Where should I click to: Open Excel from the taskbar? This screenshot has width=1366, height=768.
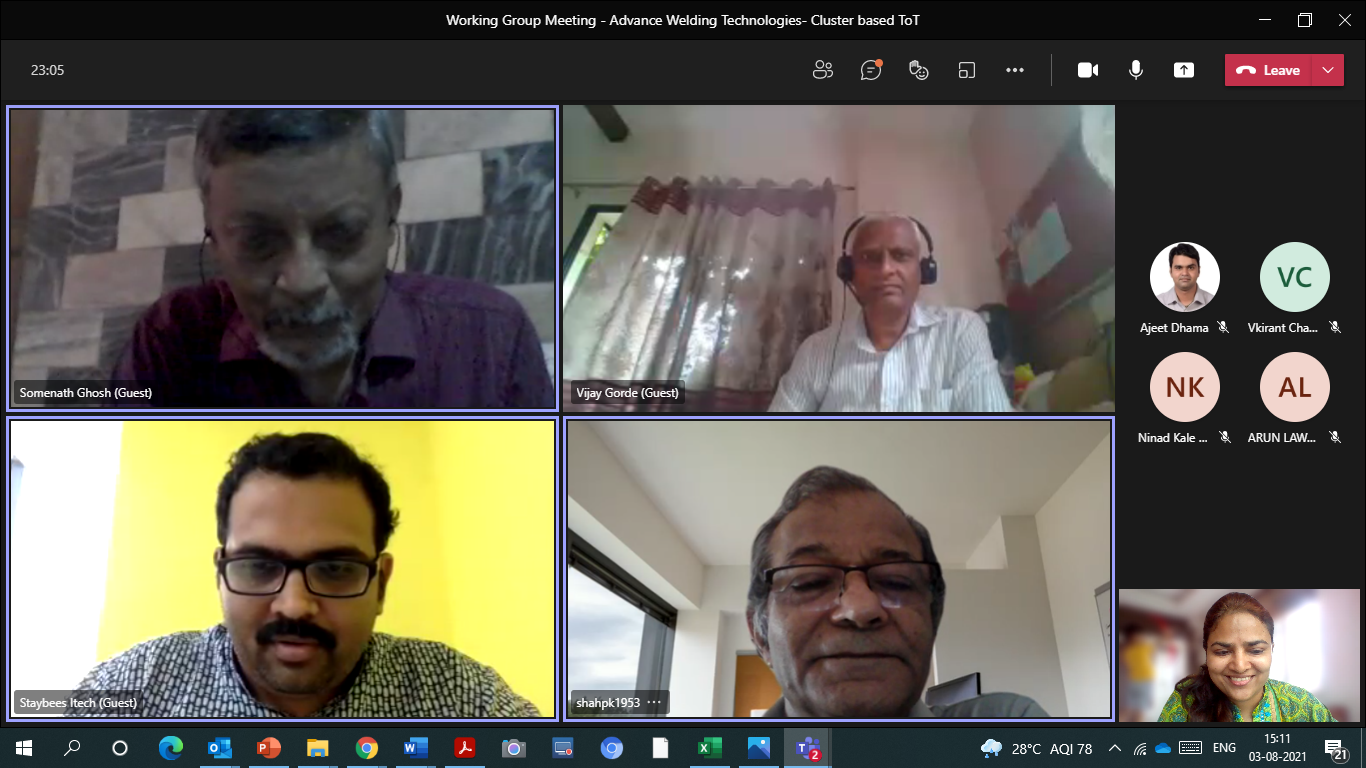click(x=709, y=748)
